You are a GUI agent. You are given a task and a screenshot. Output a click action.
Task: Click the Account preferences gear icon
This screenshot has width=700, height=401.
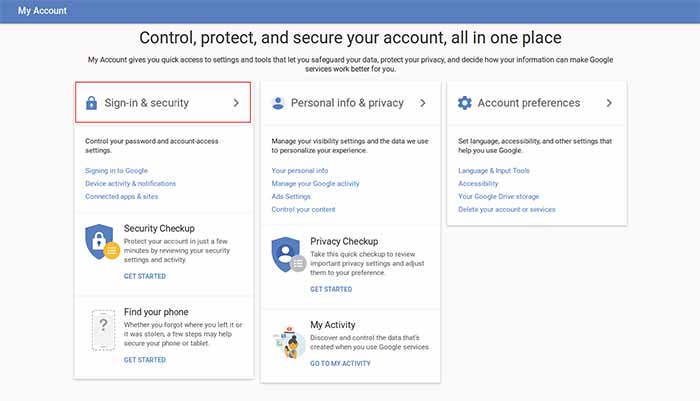click(464, 103)
